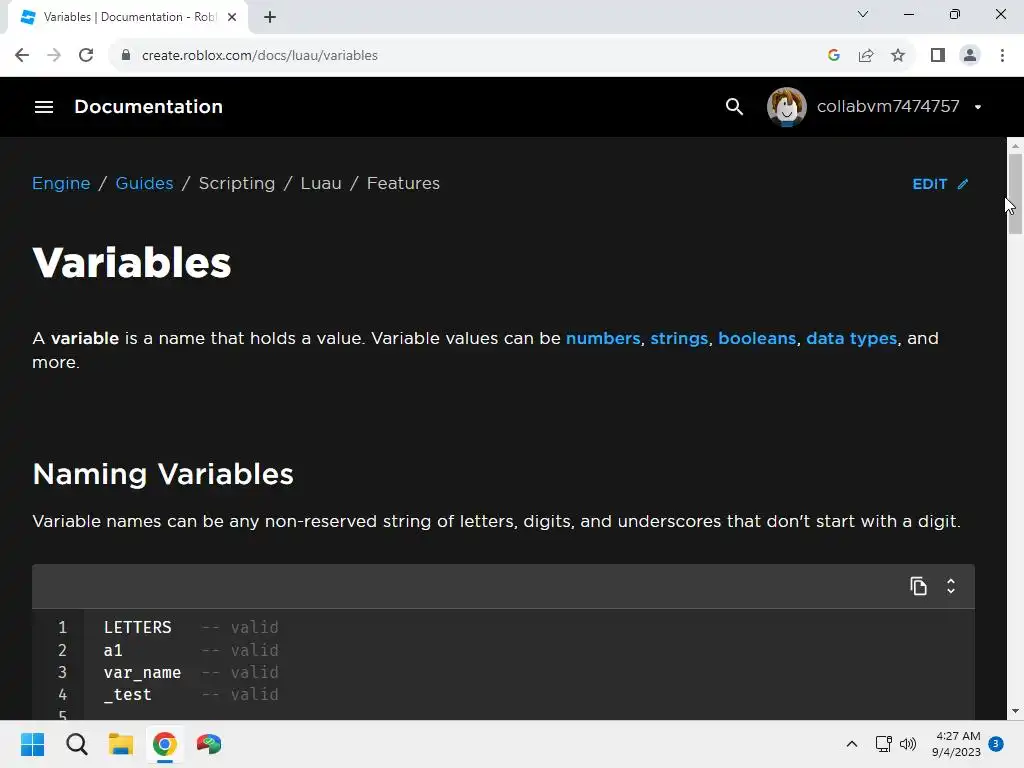Click the page vertical scrollbar thumb
This screenshot has width=1024, height=768.
(x=1015, y=194)
